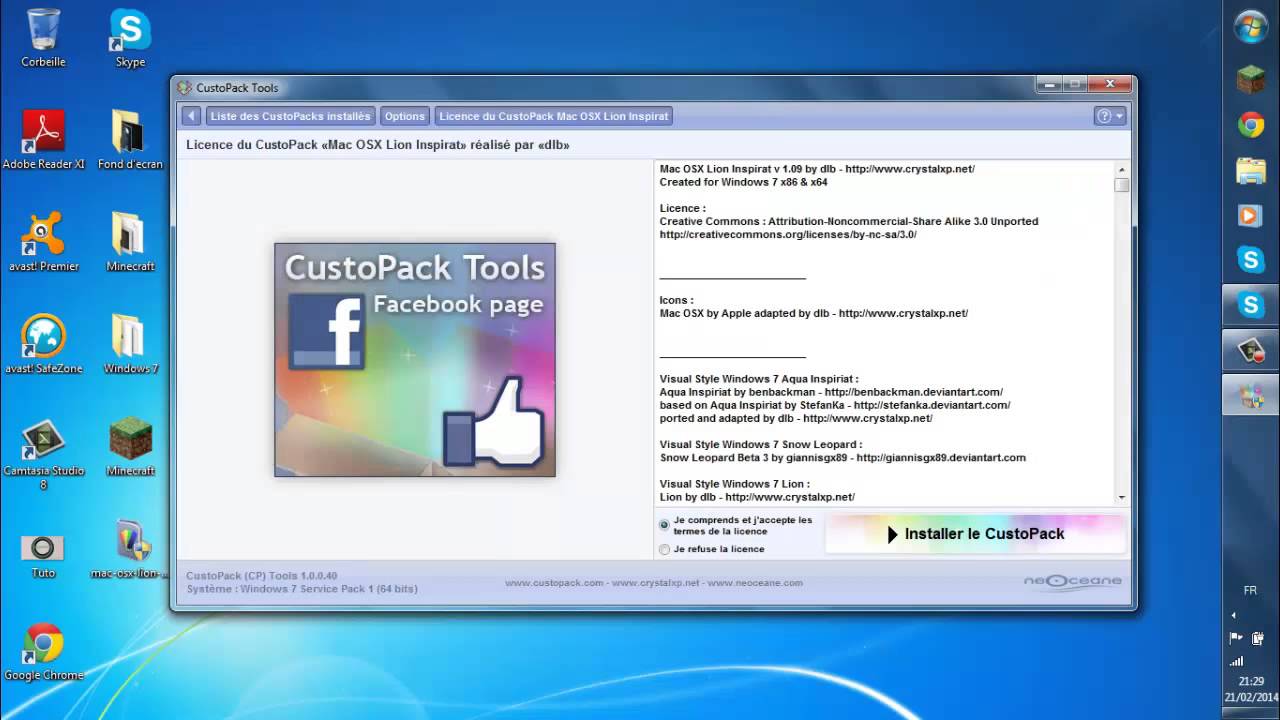
Task: Click the www.custopack.com footer link
Action: [x=554, y=583]
